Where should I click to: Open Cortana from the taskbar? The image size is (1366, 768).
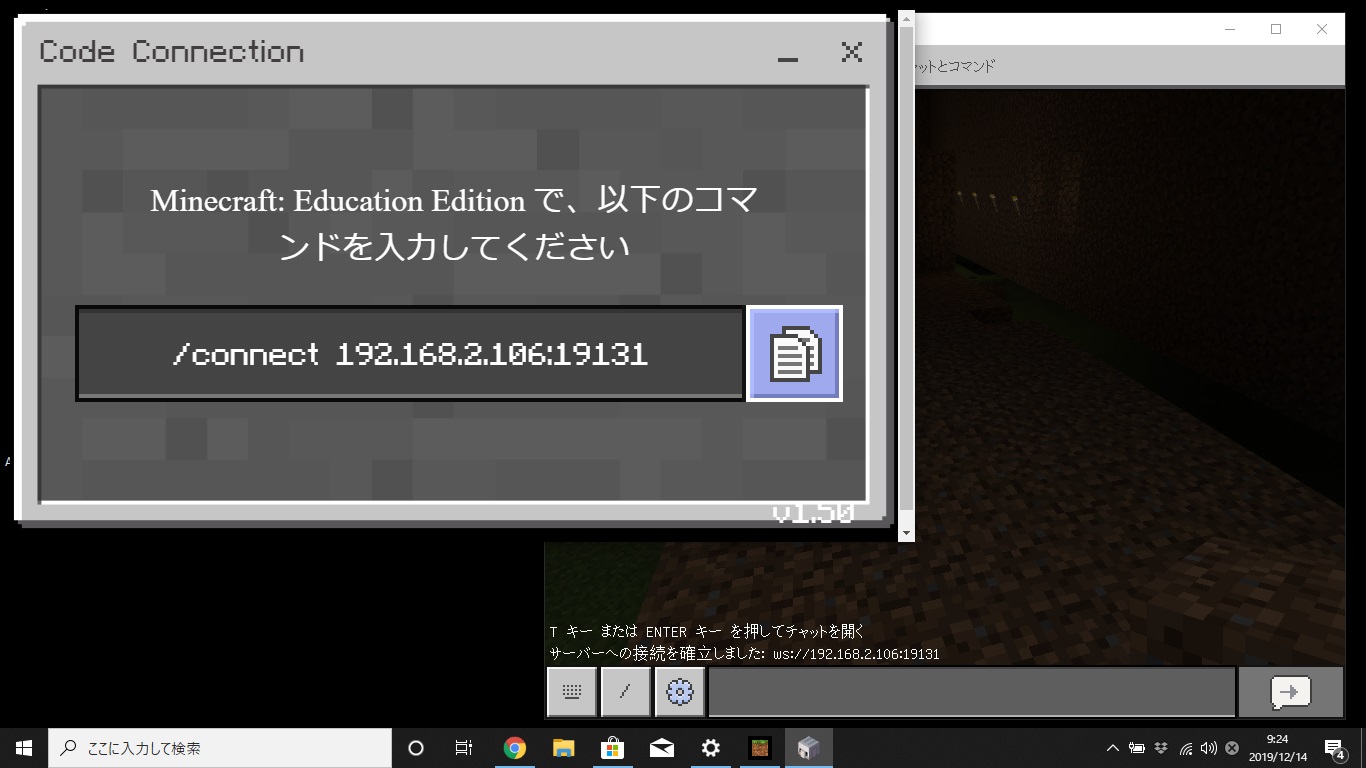coord(416,748)
